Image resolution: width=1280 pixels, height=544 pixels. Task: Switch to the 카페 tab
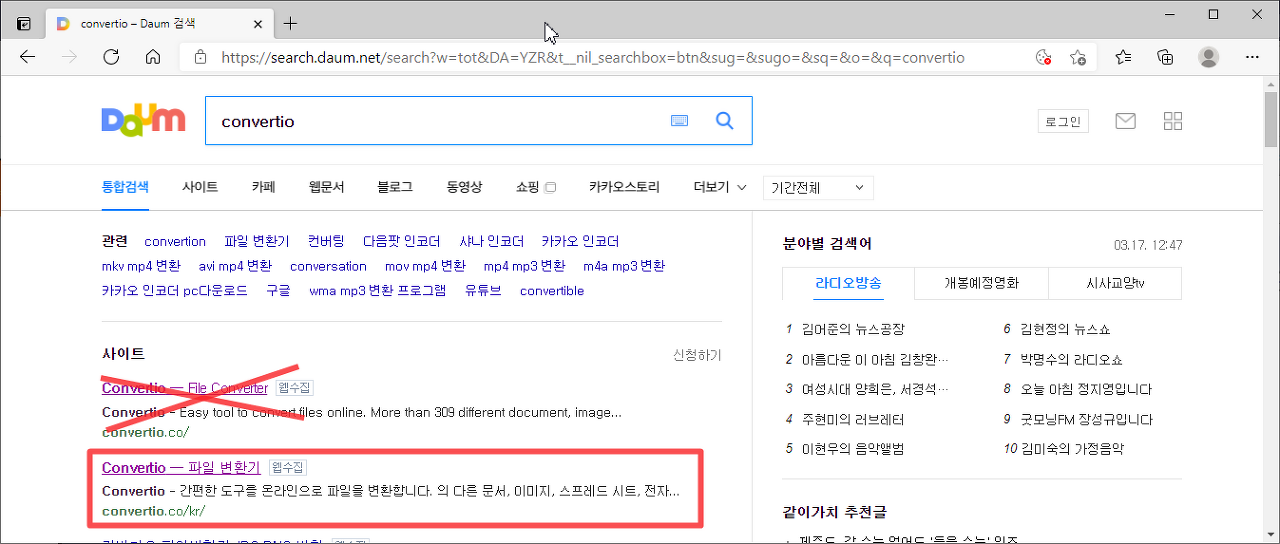(264, 187)
